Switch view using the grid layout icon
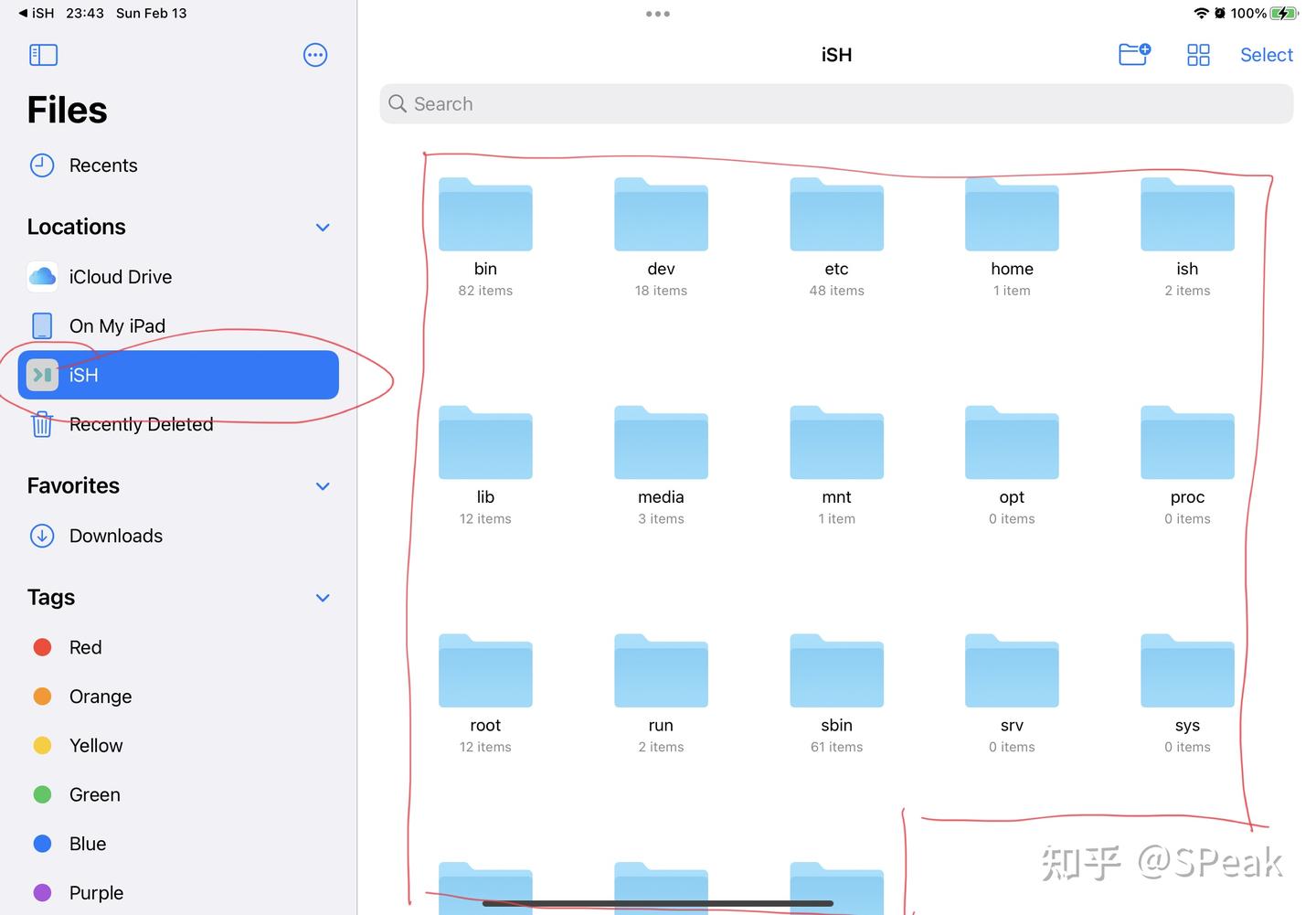The width and height of the screenshot is (1316, 915). tap(1198, 55)
